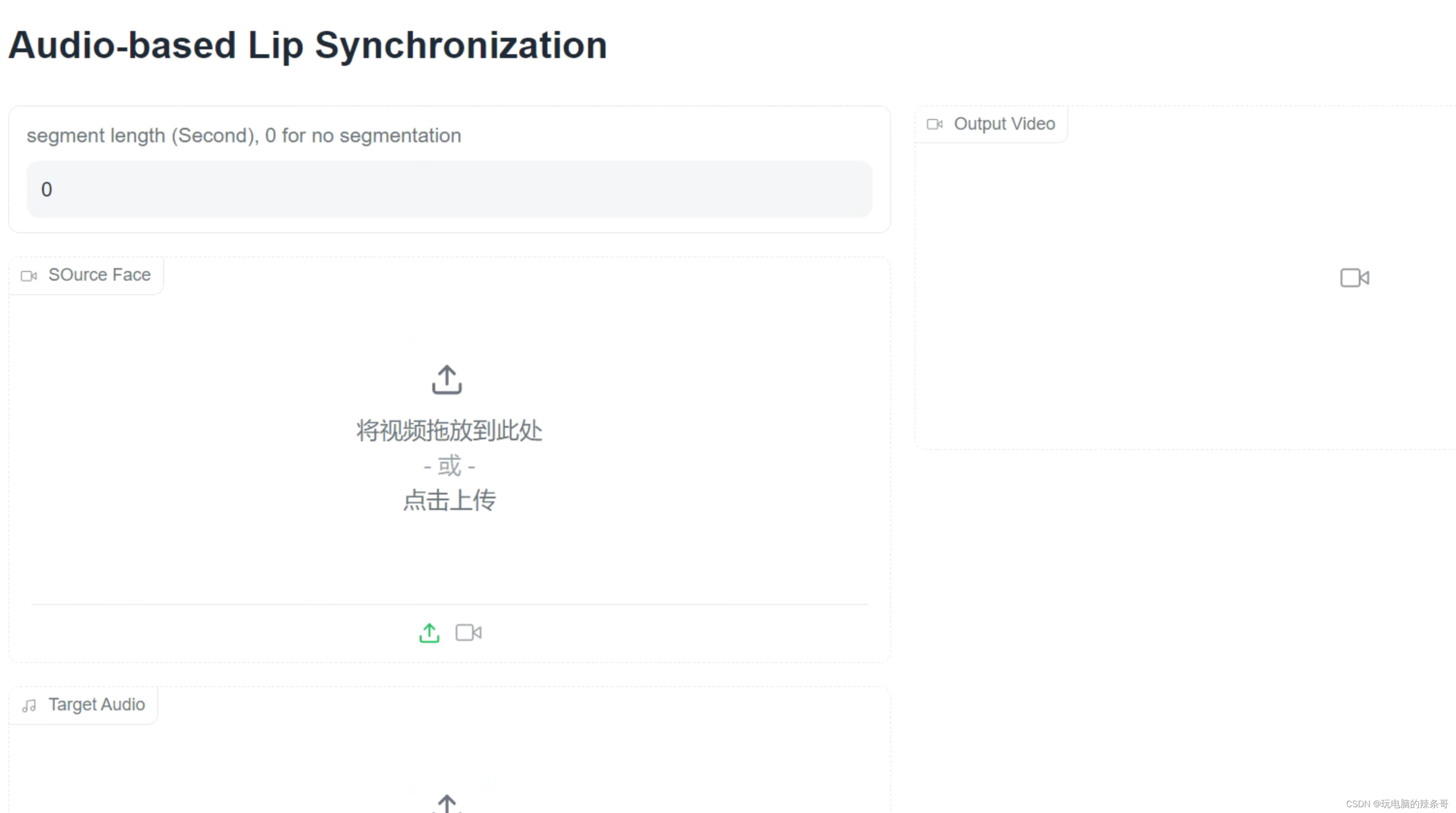Click the 'SOurce Face' label
The width and height of the screenshot is (1456, 813).
100,275
